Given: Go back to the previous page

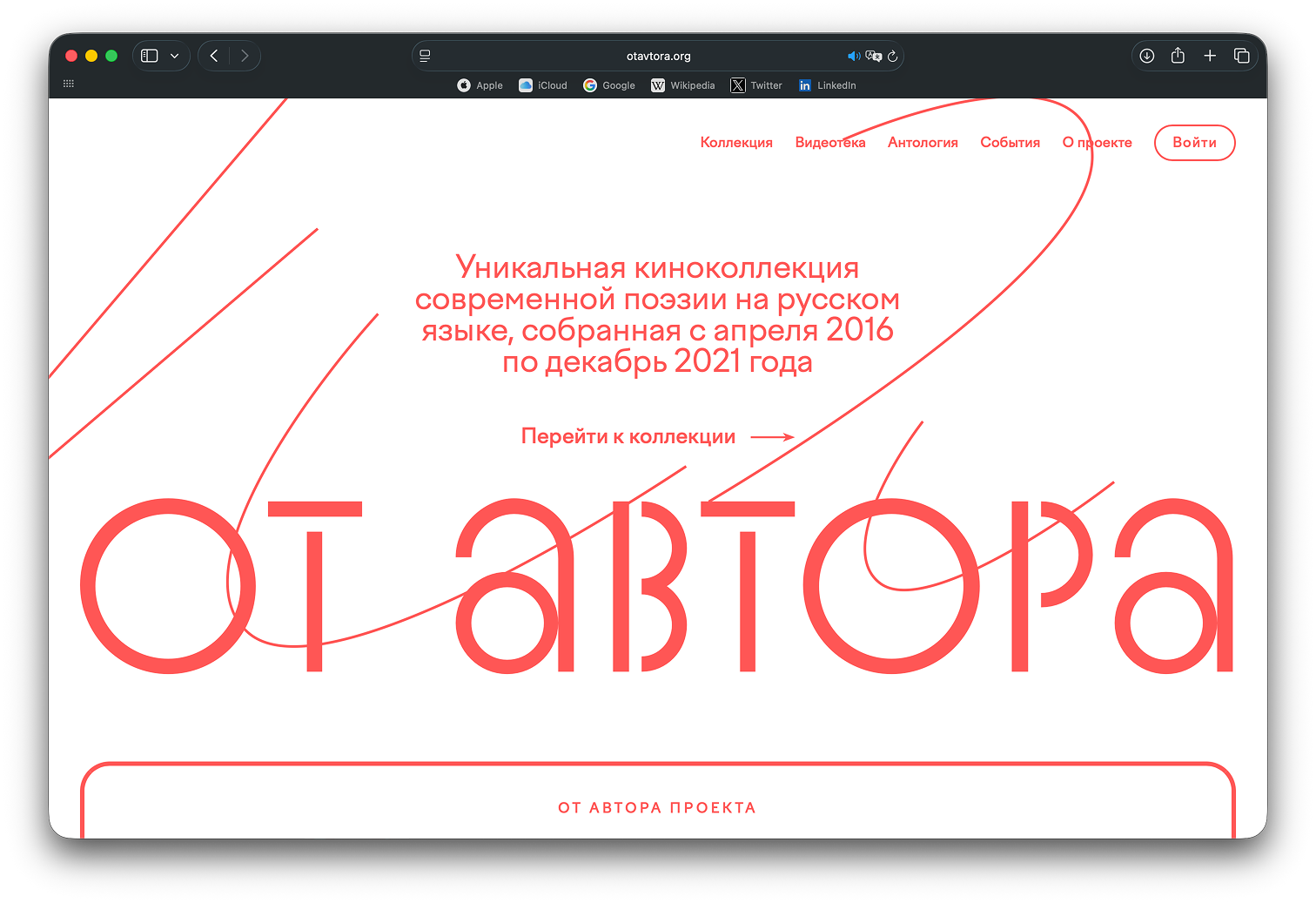Looking at the screenshot, I should click(x=214, y=56).
